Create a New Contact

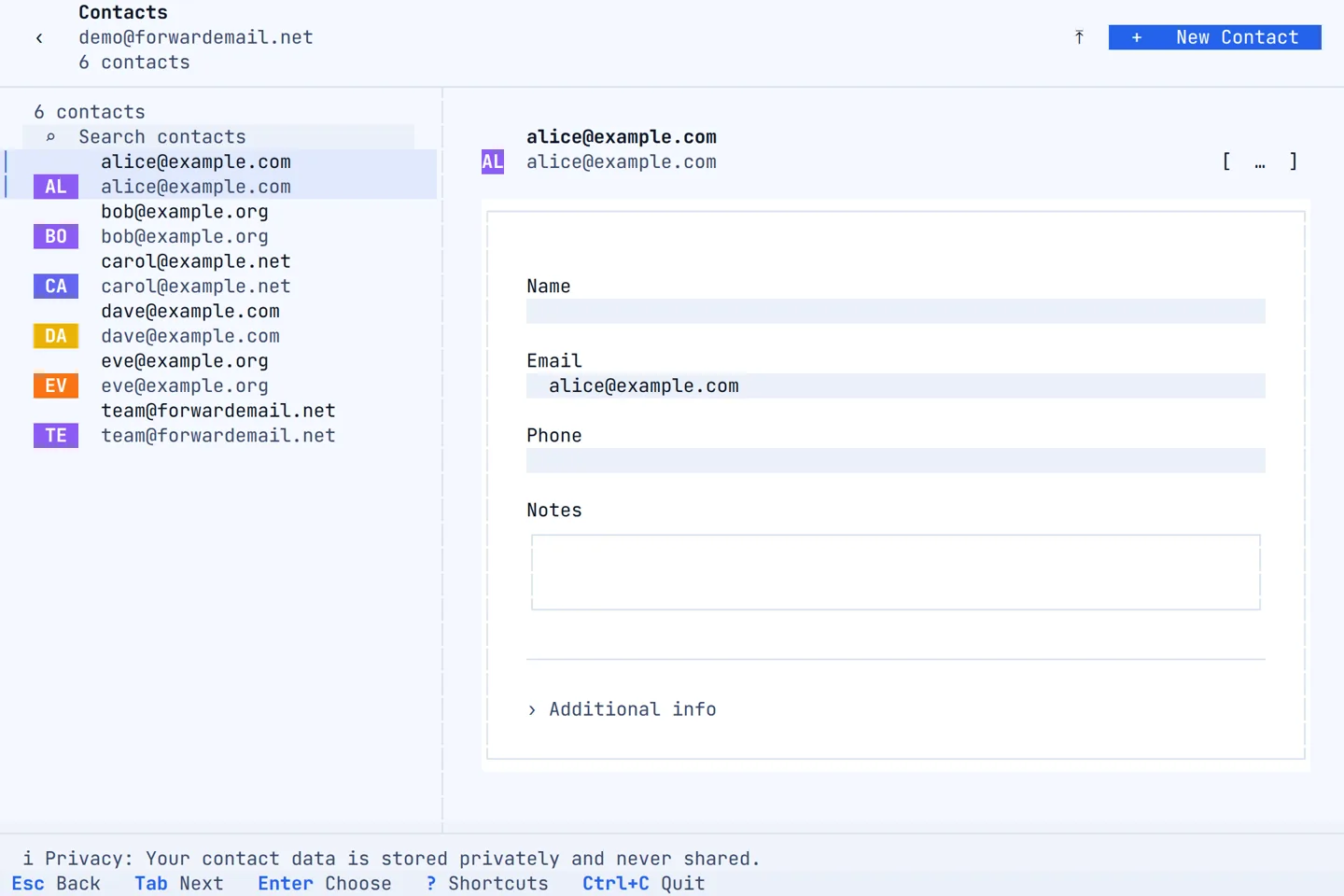(1214, 37)
